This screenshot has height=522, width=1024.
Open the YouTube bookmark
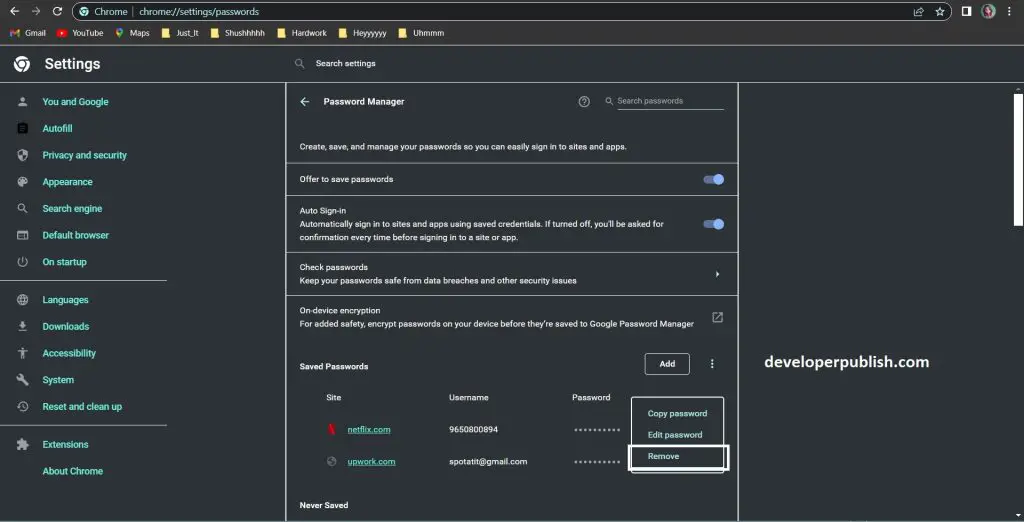tap(80, 33)
